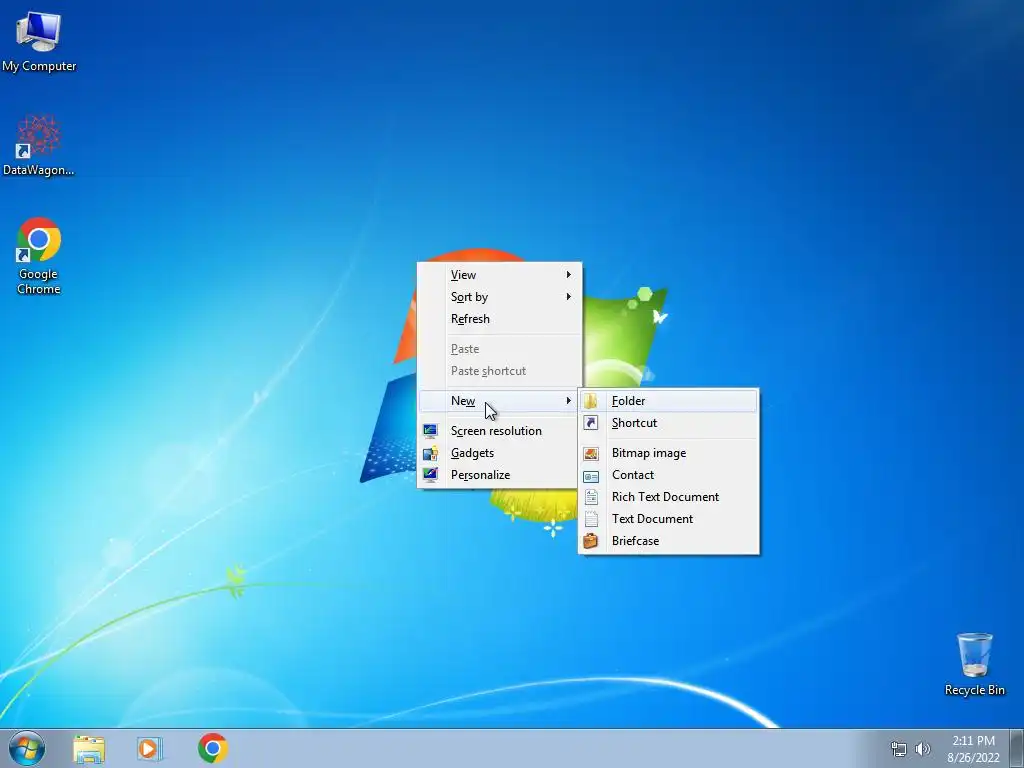Click the grayed-out Paste entry
This screenshot has height=768, width=1024.
coord(500,349)
